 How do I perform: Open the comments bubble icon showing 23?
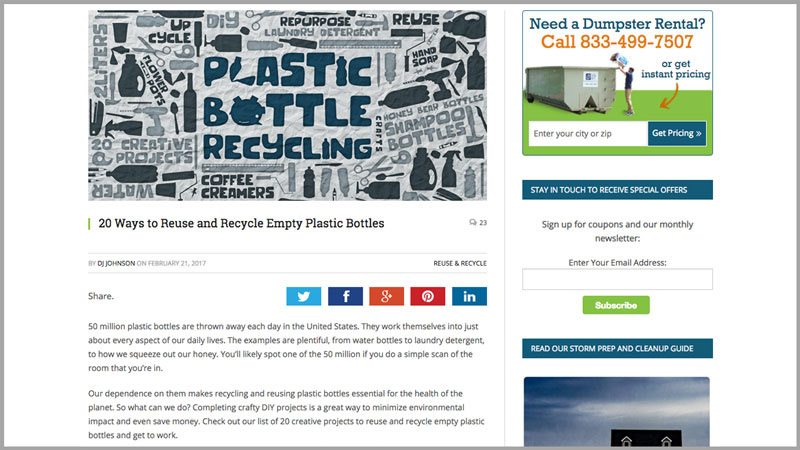(x=473, y=222)
